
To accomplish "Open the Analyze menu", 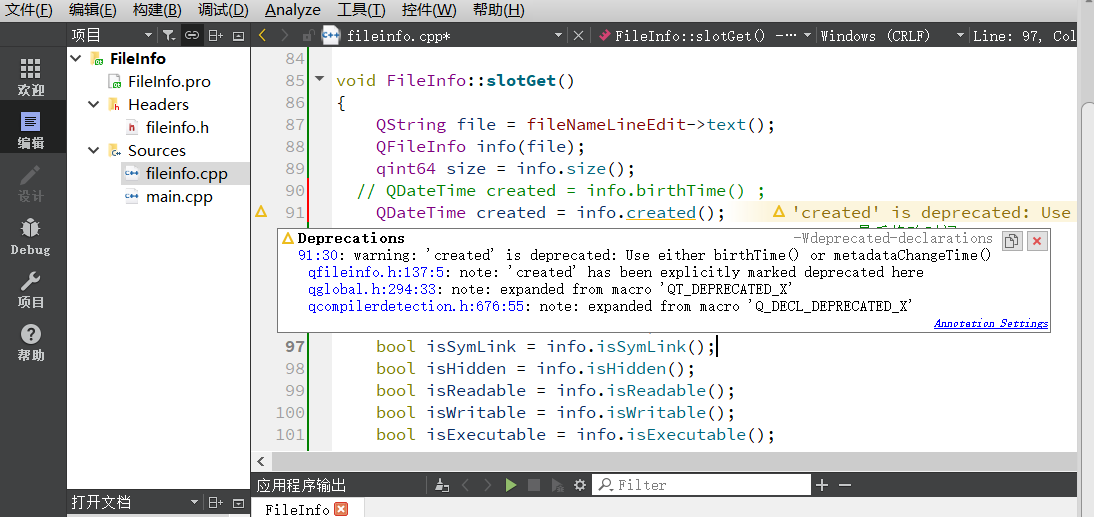I will pos(293,10).
